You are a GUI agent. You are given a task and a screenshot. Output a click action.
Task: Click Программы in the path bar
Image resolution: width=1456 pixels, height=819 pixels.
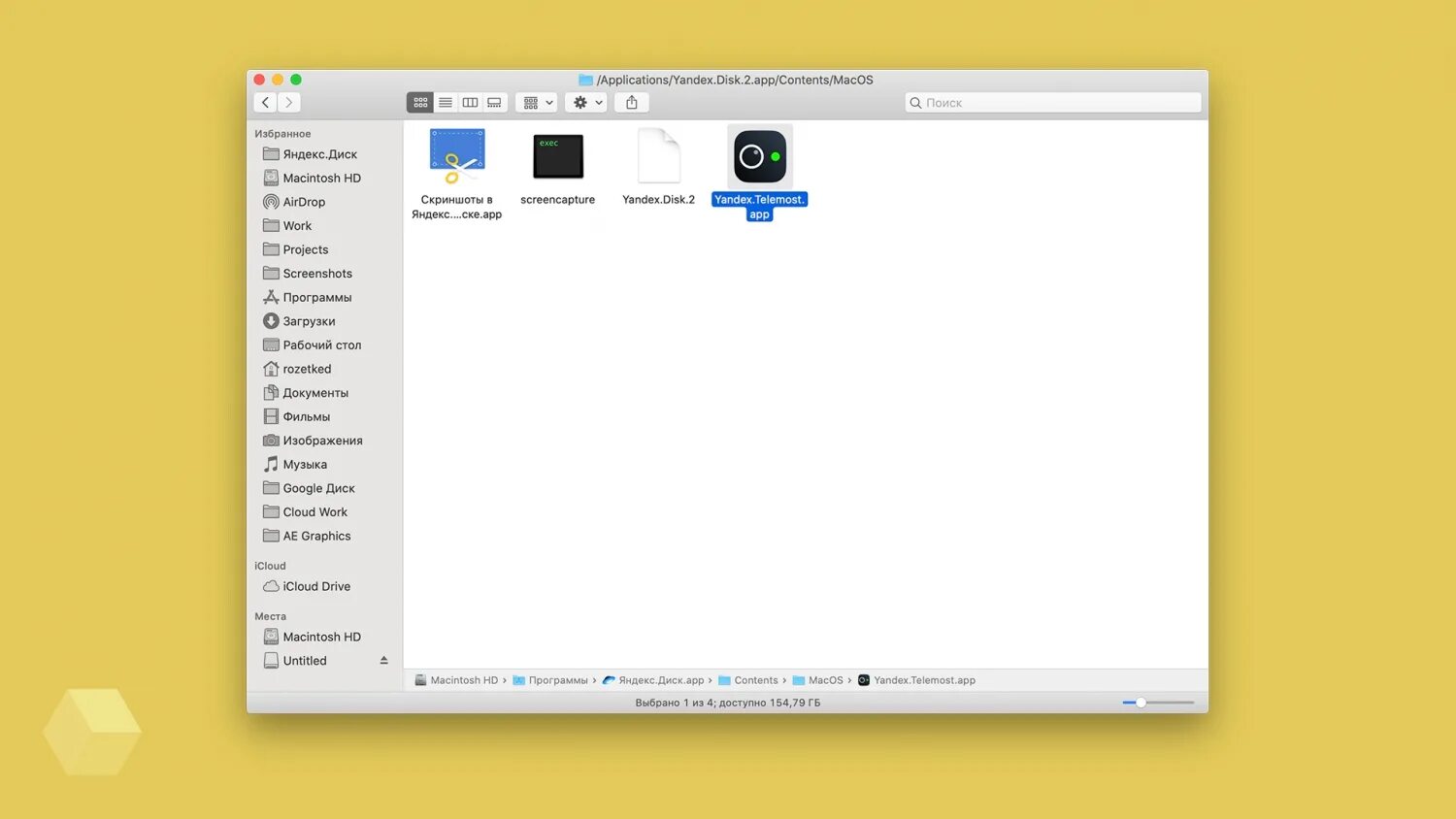pos(550,680)
